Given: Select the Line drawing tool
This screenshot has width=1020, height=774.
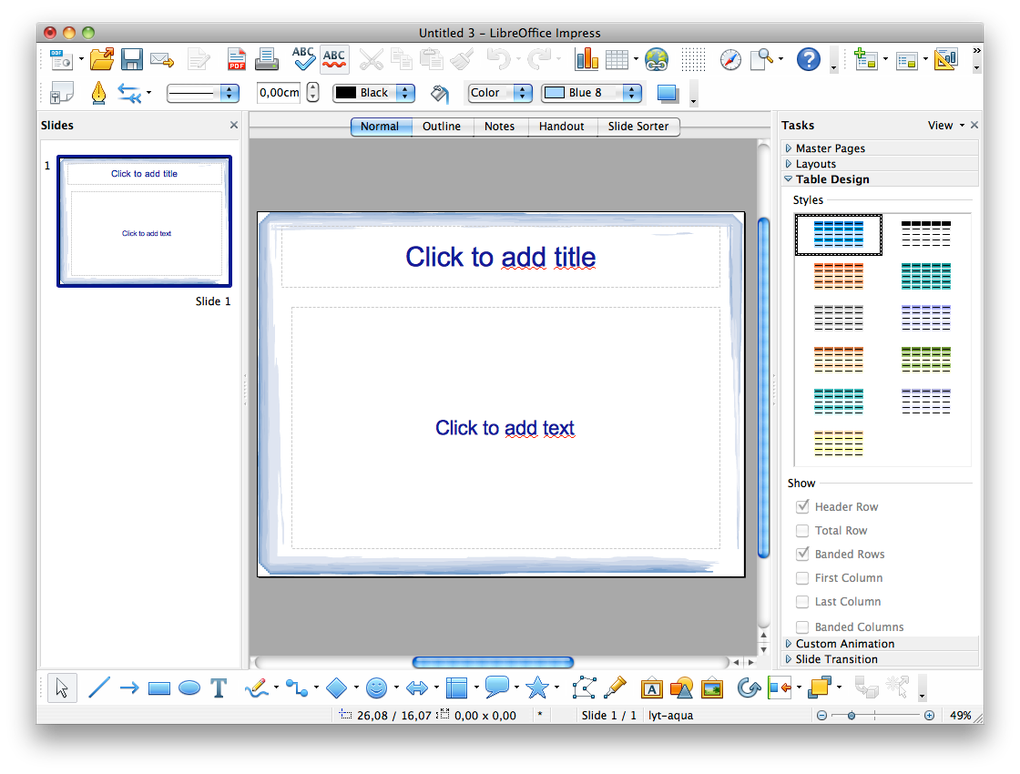Looking at the screenshot, I should [99, 687].
